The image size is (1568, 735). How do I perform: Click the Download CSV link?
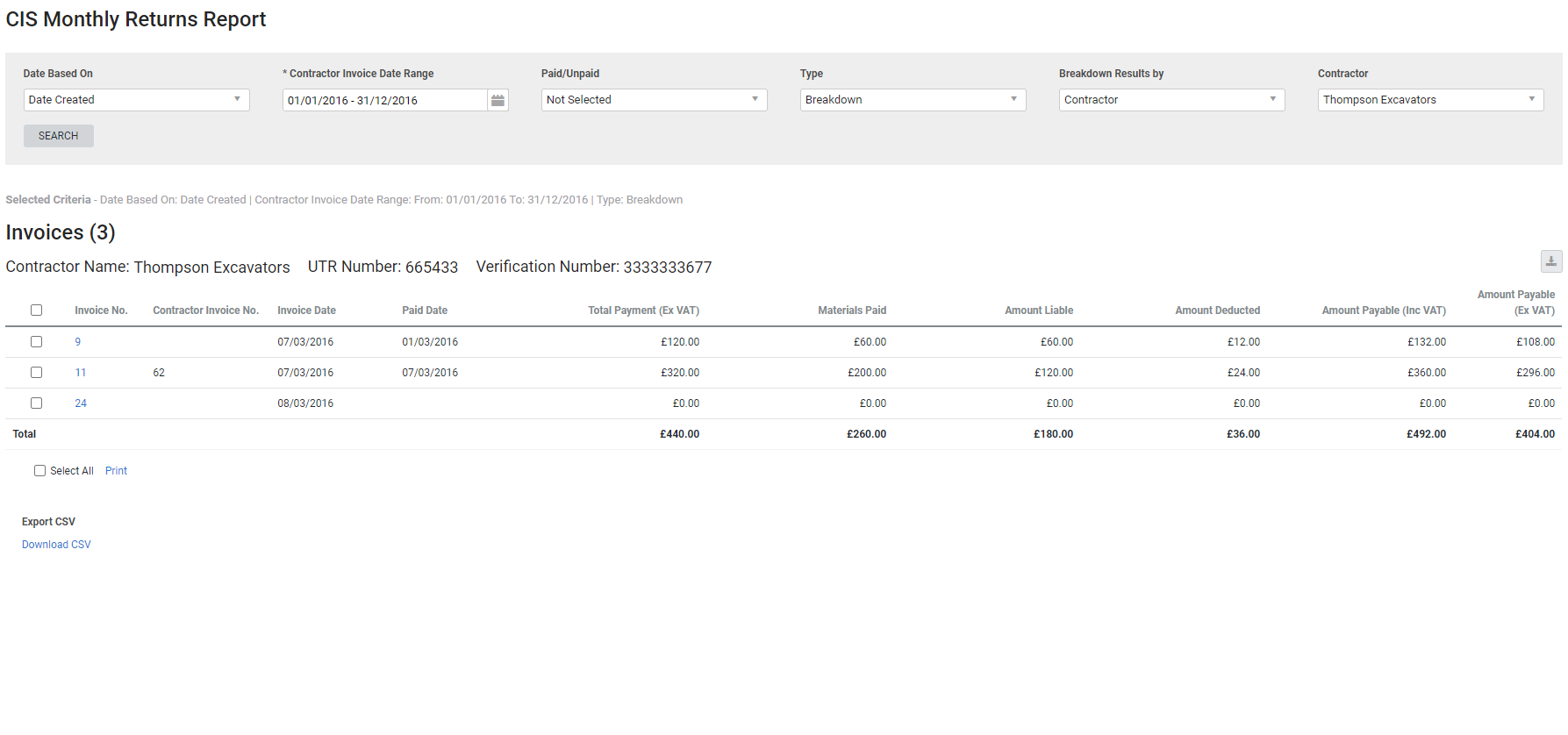56,545
